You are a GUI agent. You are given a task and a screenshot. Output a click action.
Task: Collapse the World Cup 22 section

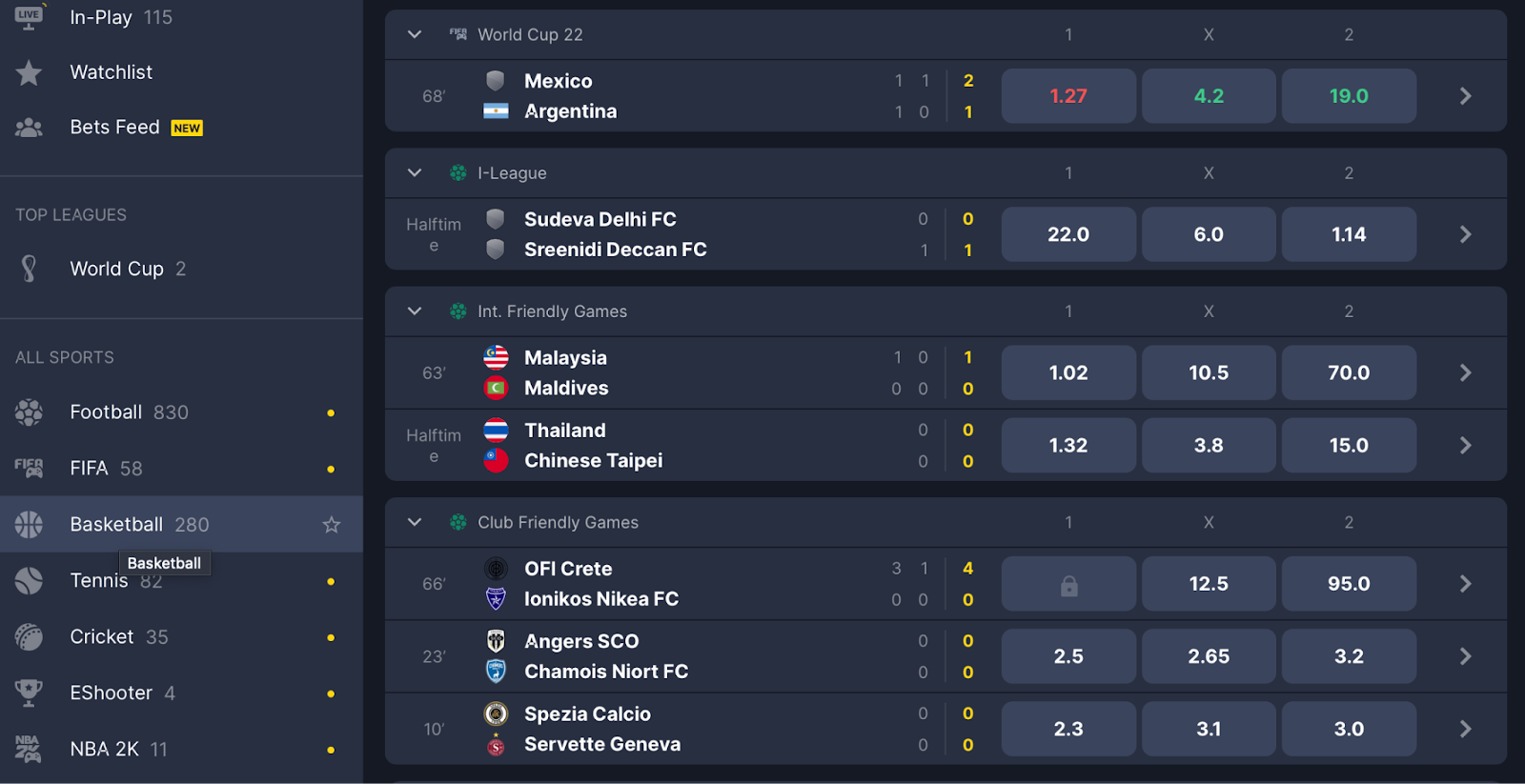[415, 35]
